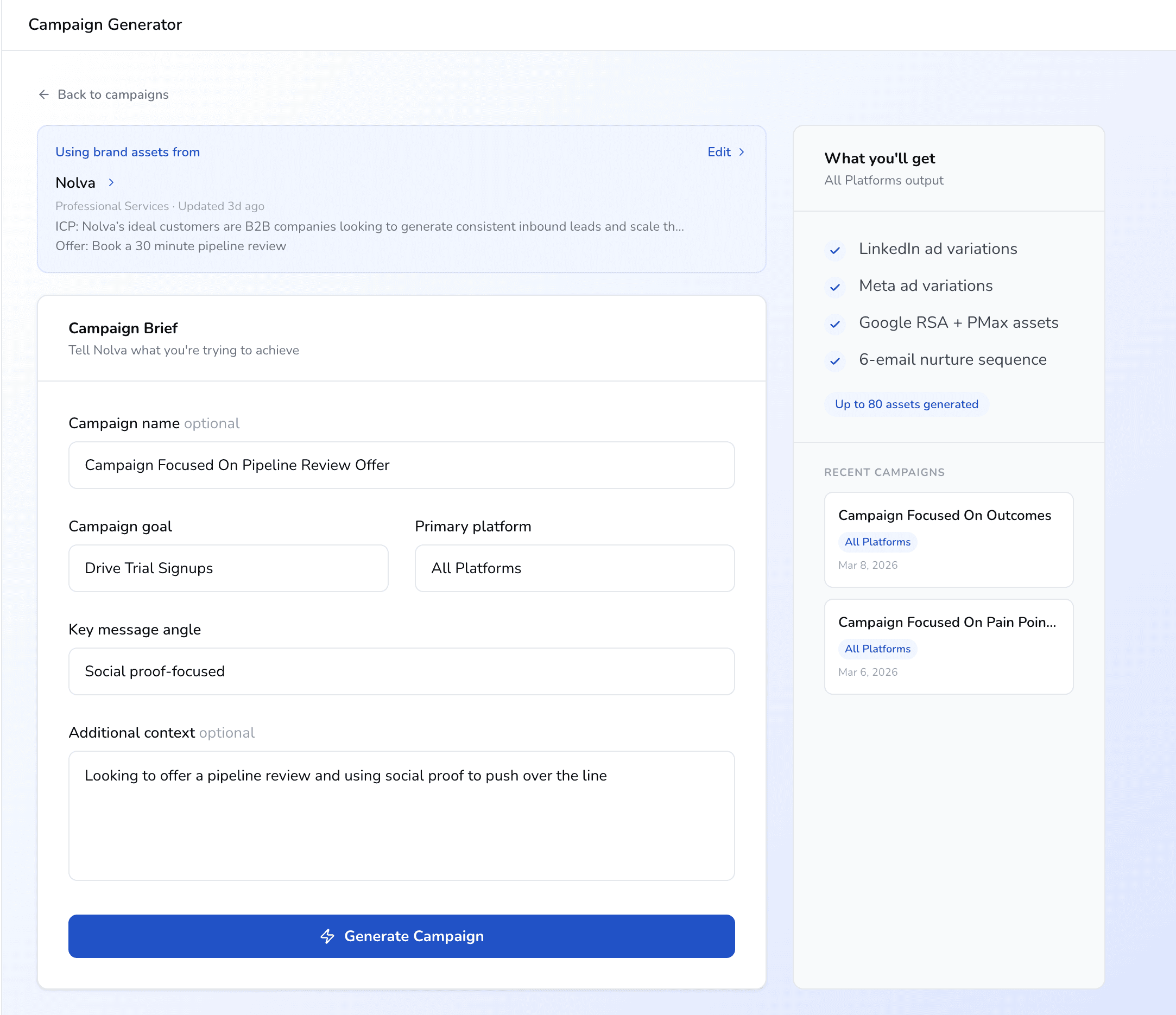Click the back arrow icon
1176x1015 pixels.
coord(43,94)
